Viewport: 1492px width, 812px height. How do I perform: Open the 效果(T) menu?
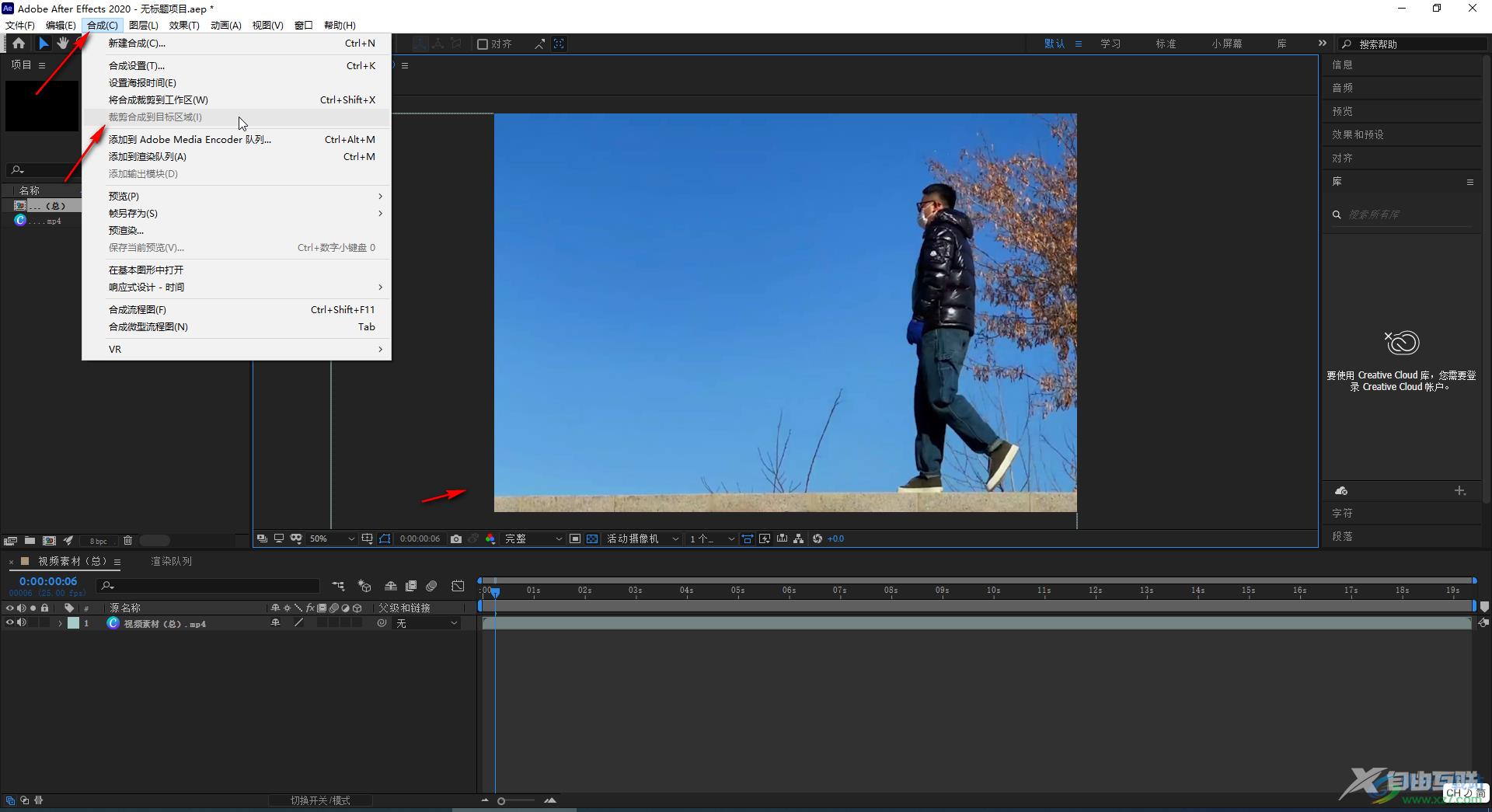184,26
